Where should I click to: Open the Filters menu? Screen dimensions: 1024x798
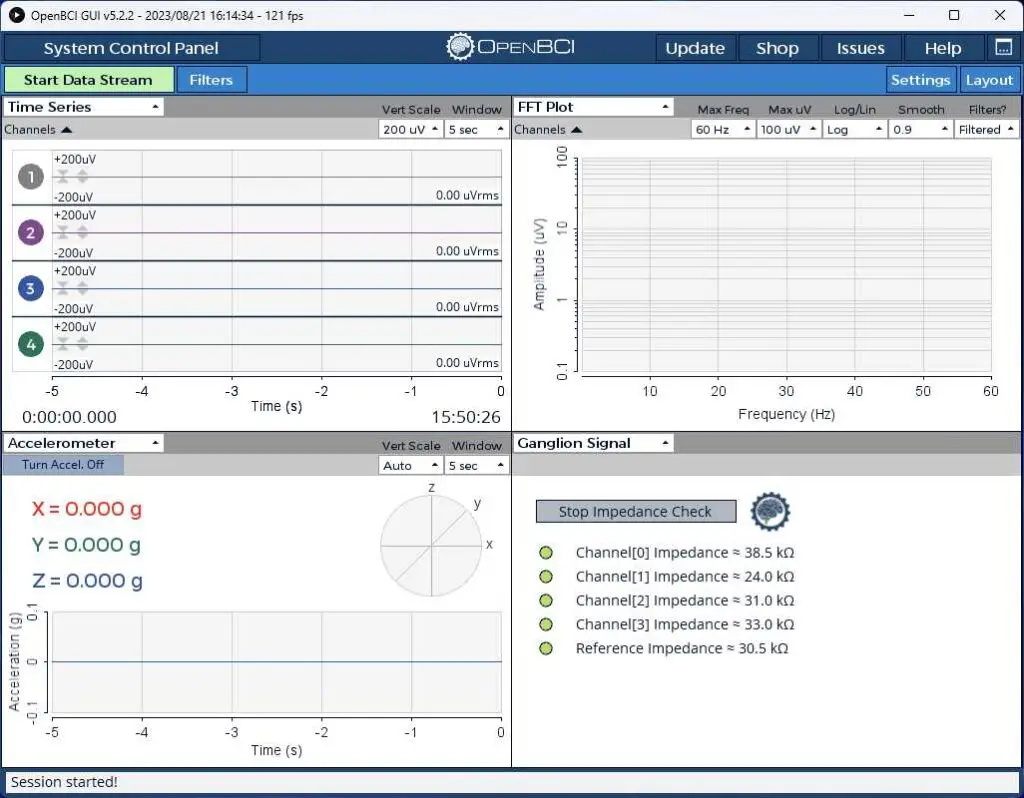pyautogui.click(x=211, y=80)
